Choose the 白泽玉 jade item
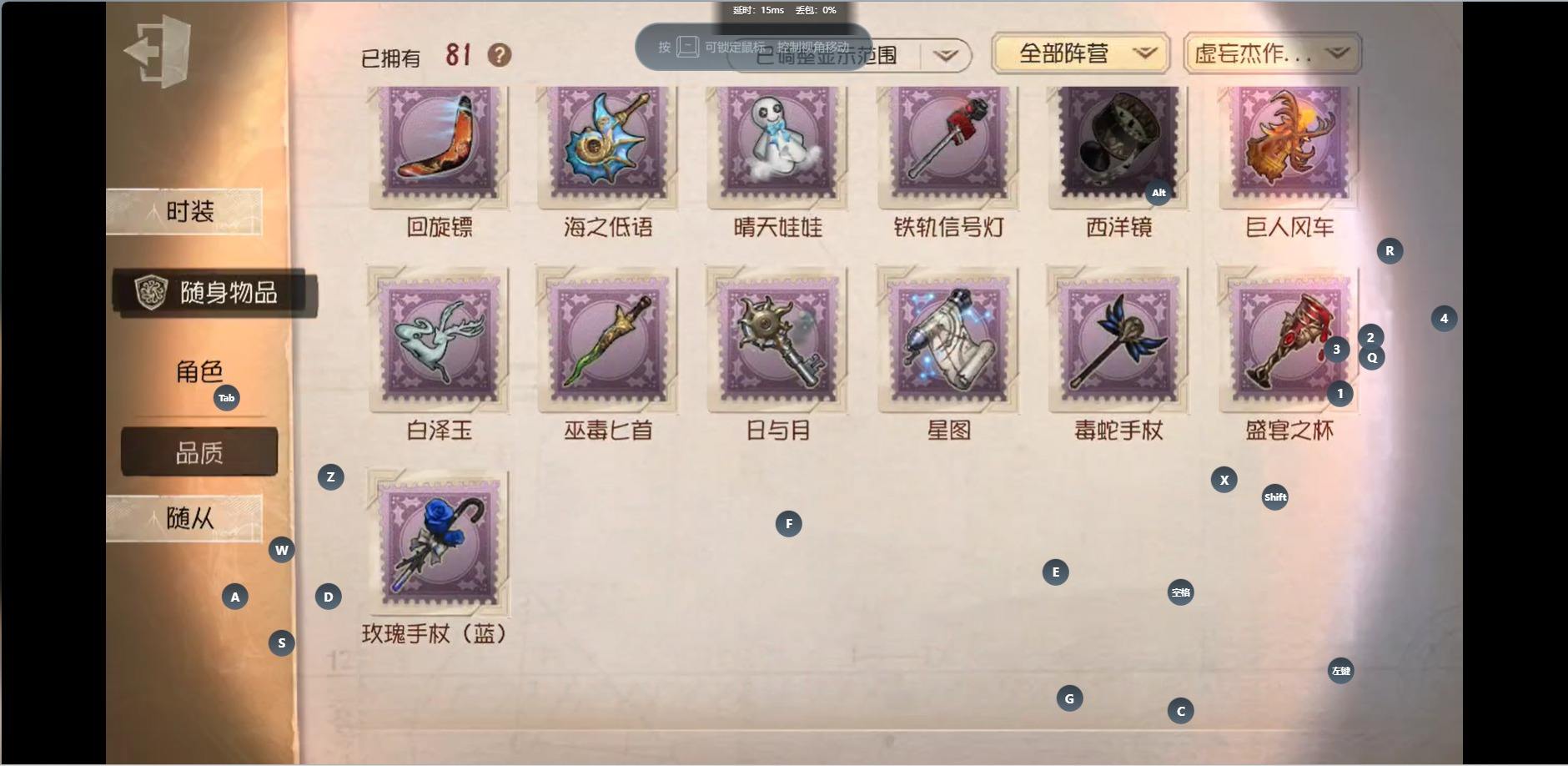Viewport: 1568px width, 766px height. click(x=440, y=340)
